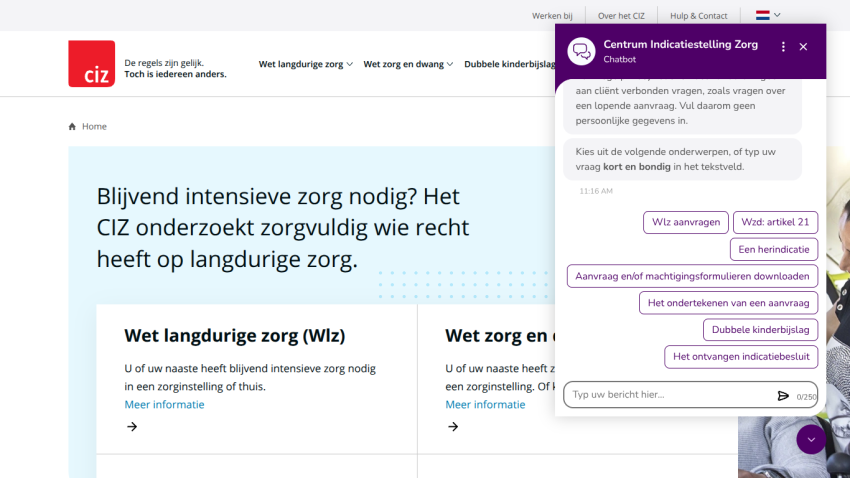
Task: Click the CIZ red logo
Action: pos(92,63)
